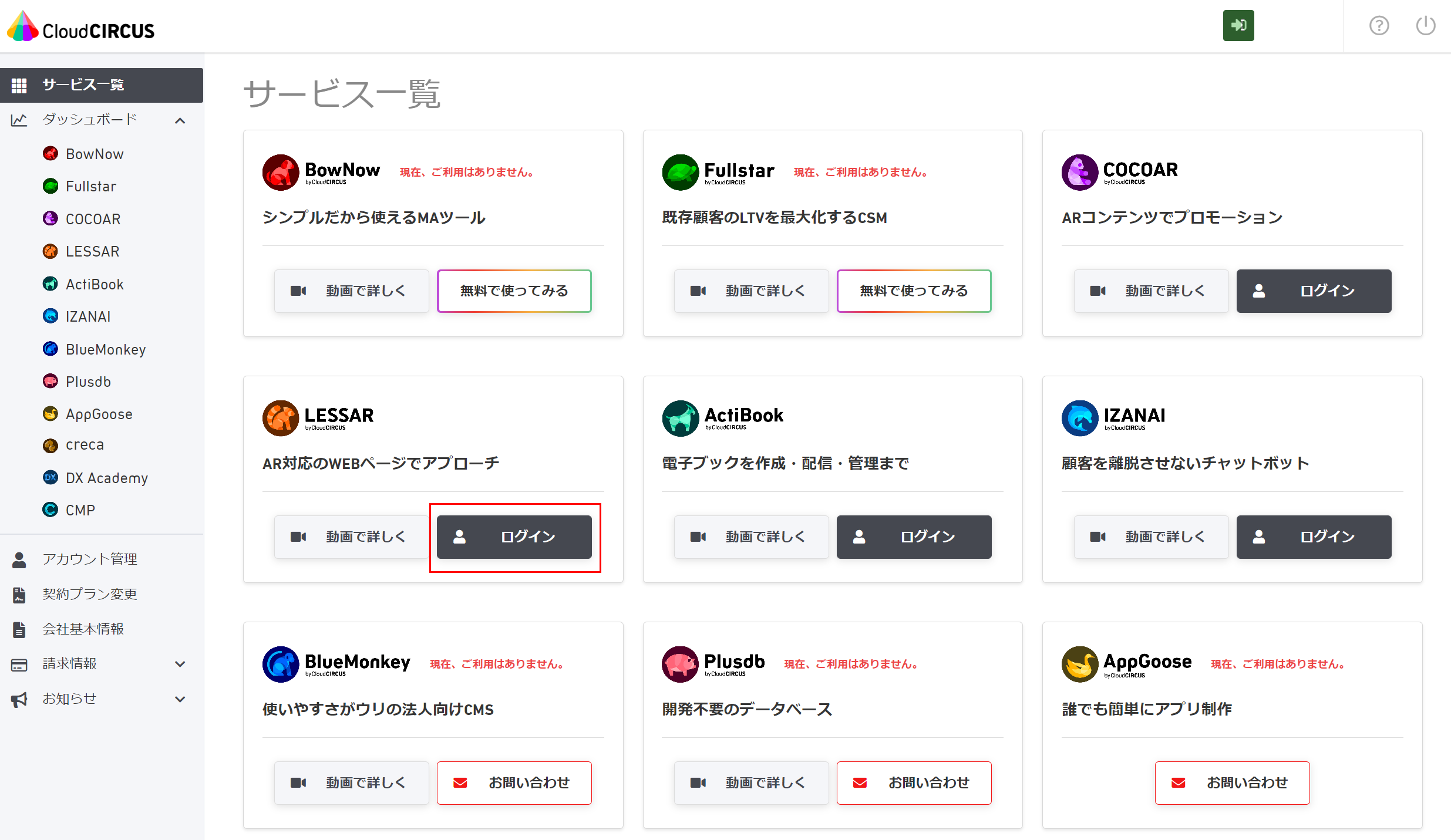This screenshot has height=840, width=1451.
Task: Click BowNow card 無料で使ってみる button
Action: click(514, 291)
